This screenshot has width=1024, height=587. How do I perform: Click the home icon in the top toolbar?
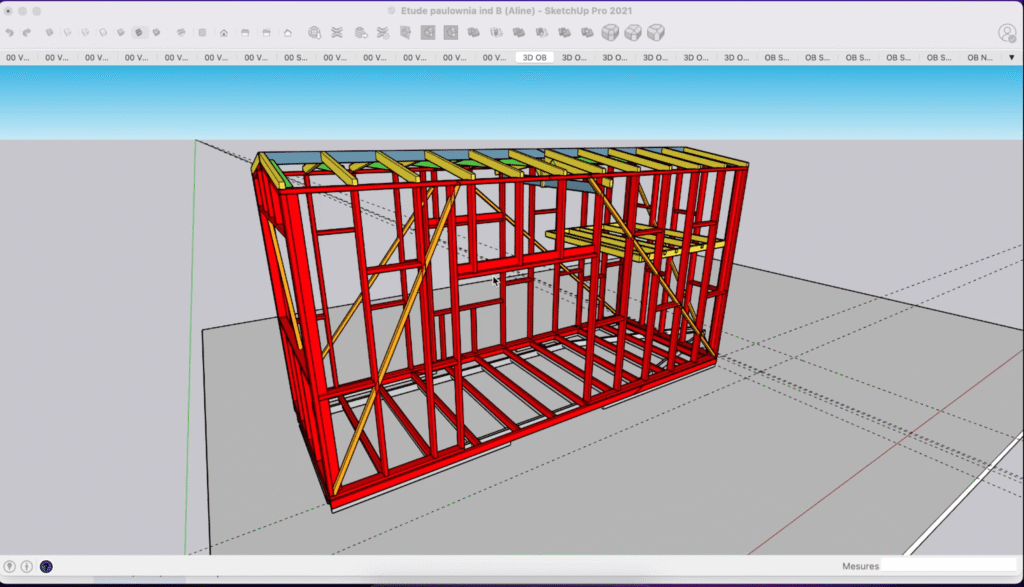click(x=225, y=31)
